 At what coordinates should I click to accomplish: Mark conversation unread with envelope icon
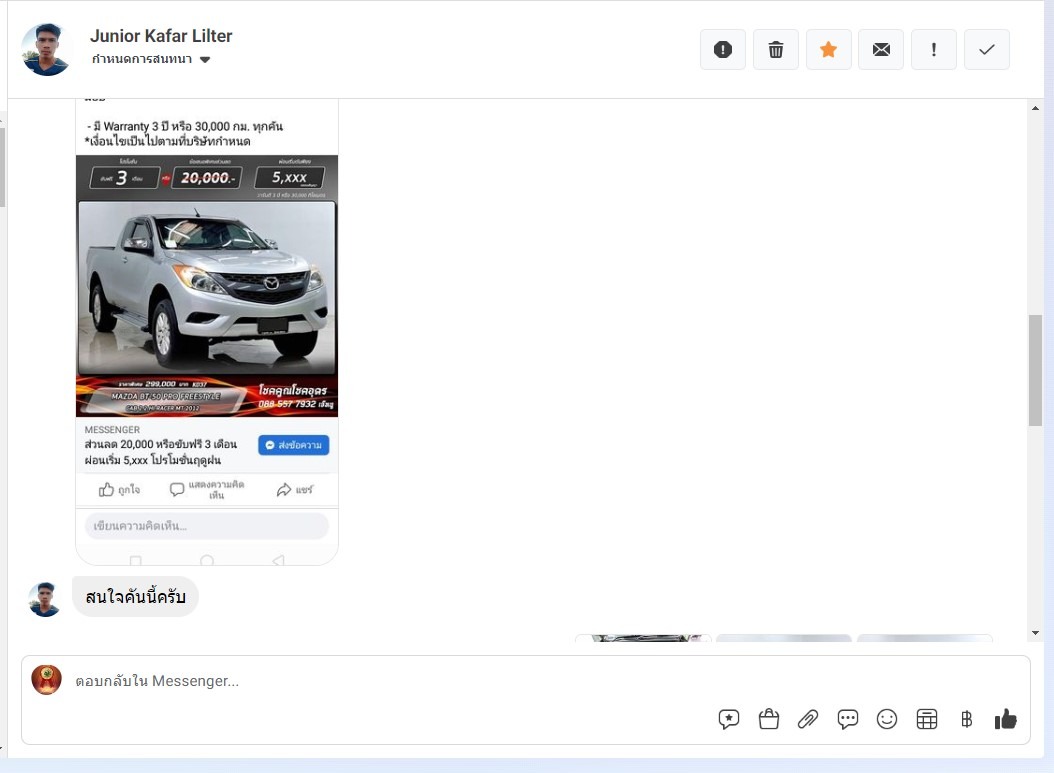pos(881,50)
